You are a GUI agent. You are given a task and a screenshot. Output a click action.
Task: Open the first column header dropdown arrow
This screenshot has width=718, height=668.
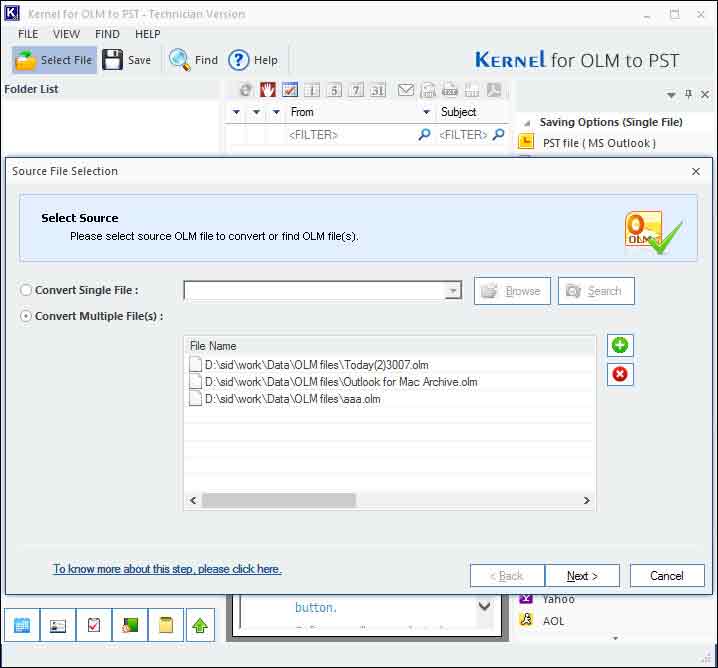tap(236, 112)
